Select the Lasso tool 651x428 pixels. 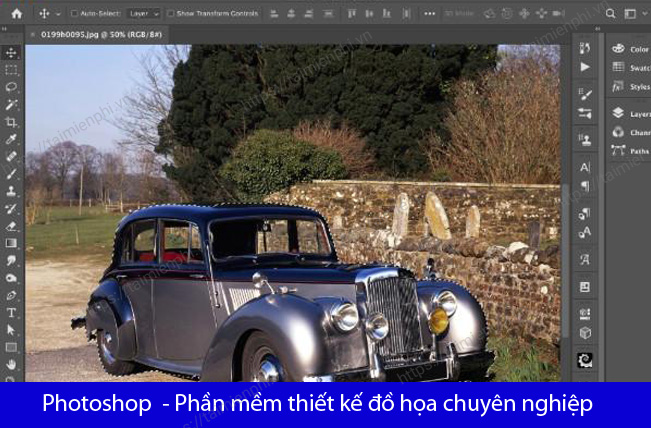11,87
